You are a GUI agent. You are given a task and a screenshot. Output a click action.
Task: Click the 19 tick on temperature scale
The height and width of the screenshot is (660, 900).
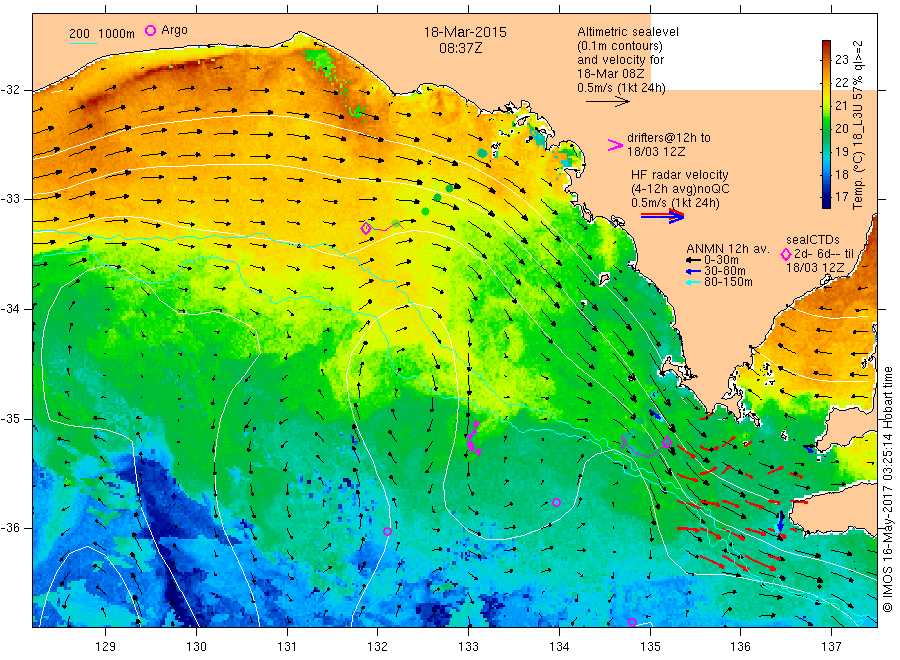(842, 152)
